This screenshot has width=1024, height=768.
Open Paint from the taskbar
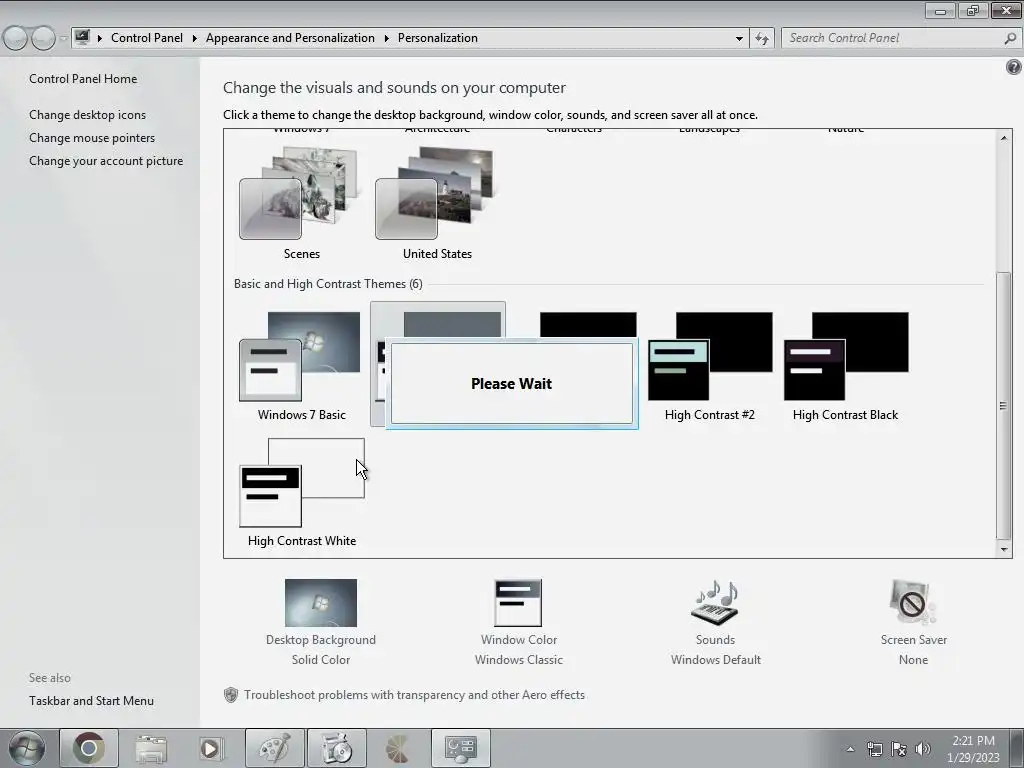274,748
